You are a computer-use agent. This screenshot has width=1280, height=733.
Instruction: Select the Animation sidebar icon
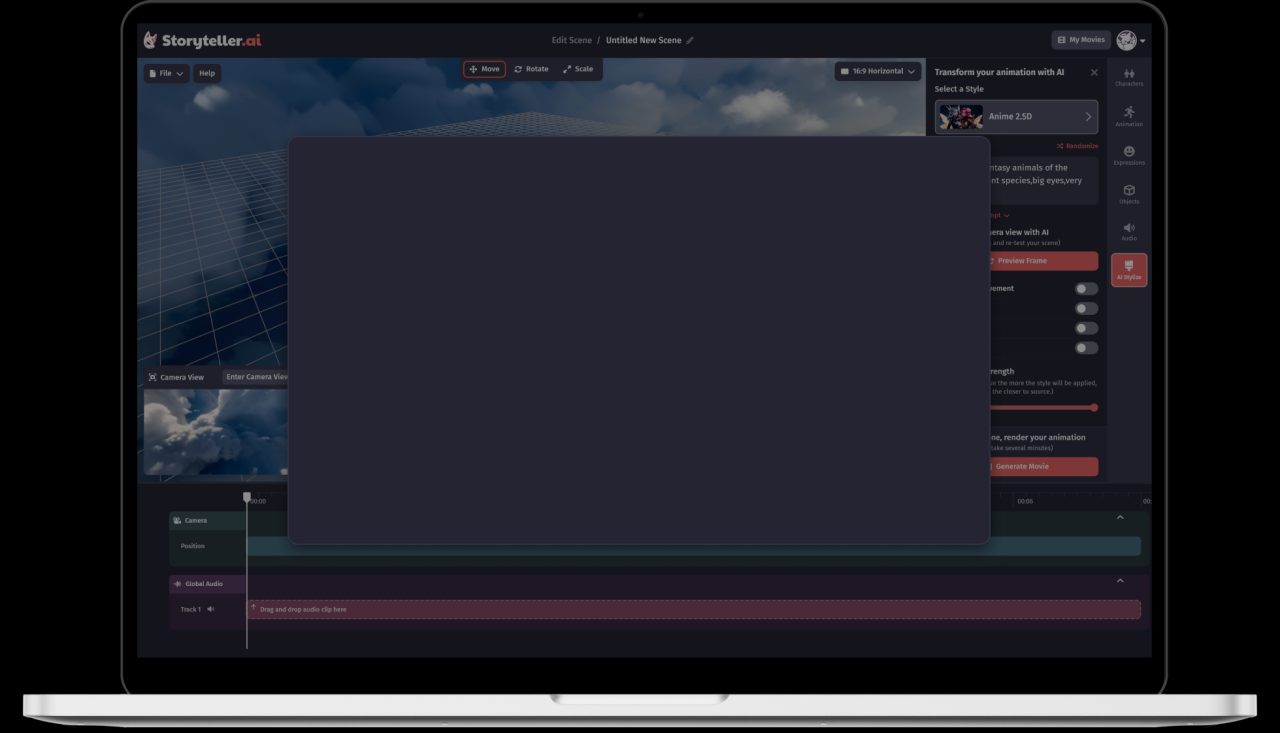point(1129,115)
